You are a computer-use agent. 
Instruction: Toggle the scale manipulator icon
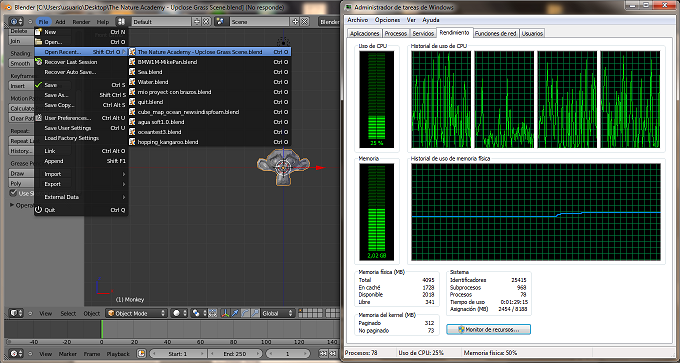[255, 313]
